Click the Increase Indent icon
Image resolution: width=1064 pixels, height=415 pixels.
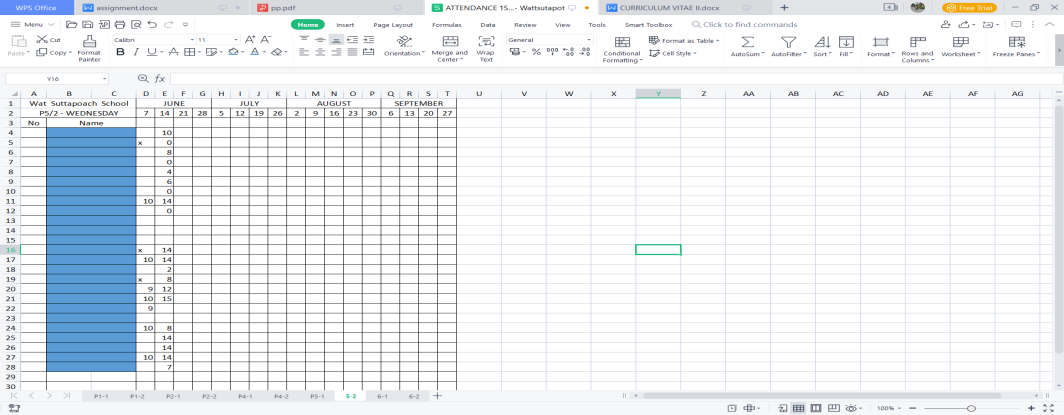(x=368, y=40)
